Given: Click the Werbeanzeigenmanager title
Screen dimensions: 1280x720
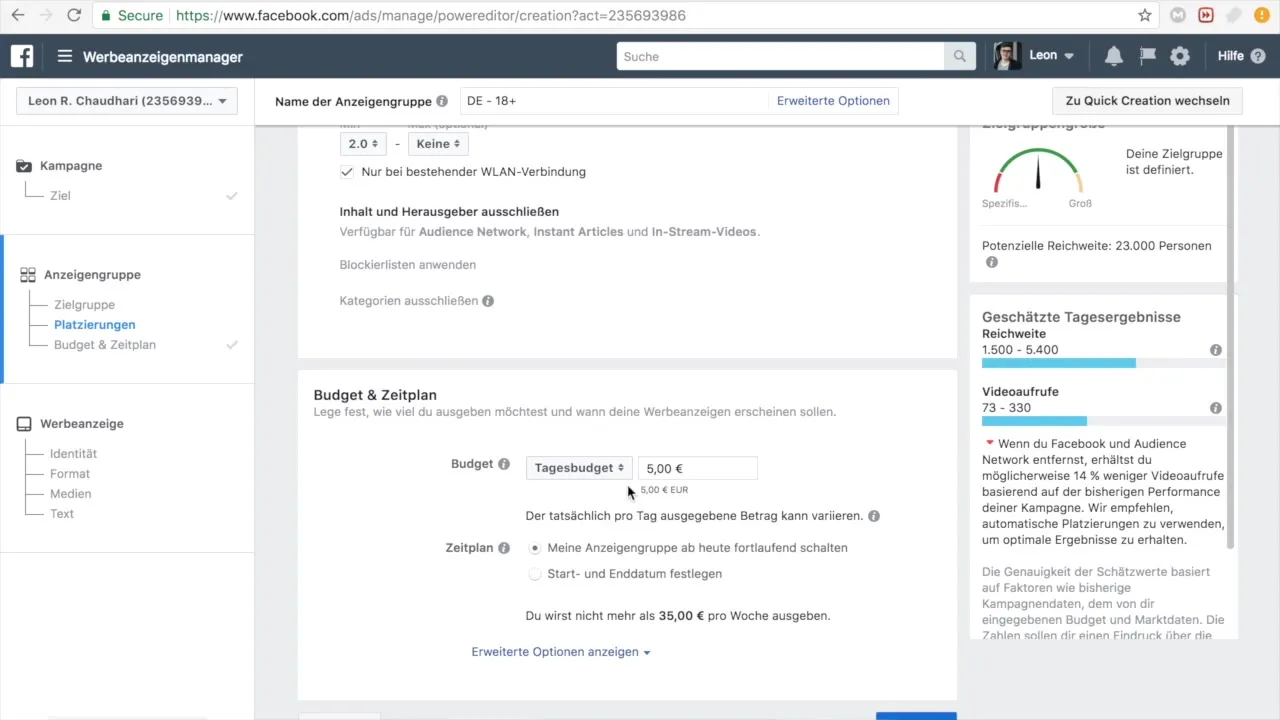Looking at the screenshot, I should click(163, 57).
